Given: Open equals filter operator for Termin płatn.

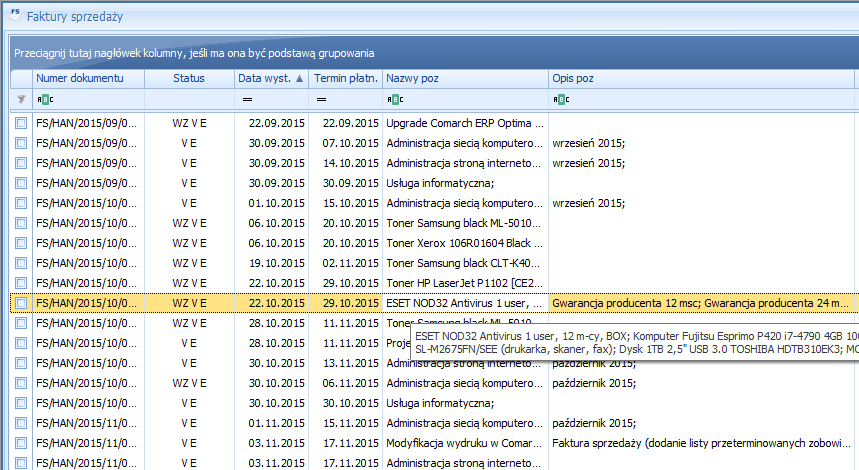Looking at the screenshot, I should [x=322, y=99].
